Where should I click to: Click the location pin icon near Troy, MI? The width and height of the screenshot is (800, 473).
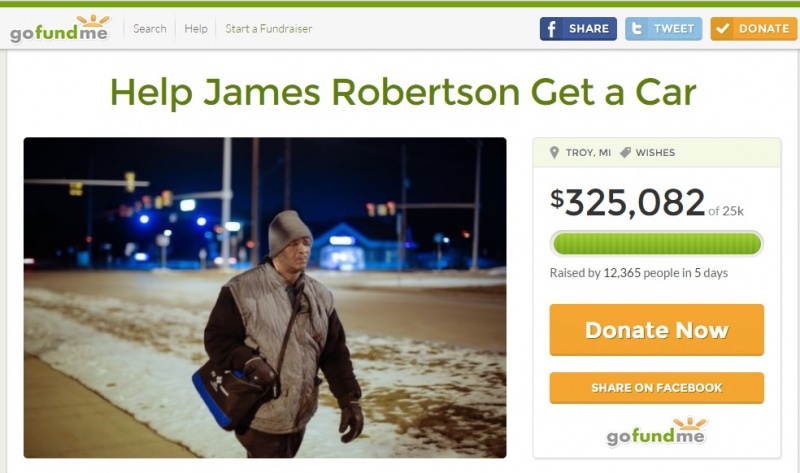tap(555, 153)
